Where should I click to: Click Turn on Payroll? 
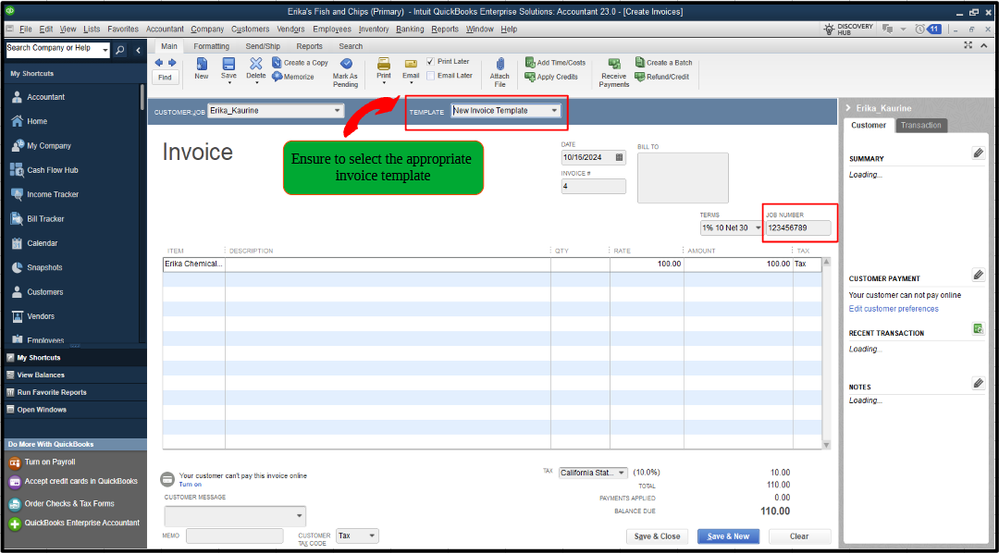pyautogui.click(x=42, y=462)
